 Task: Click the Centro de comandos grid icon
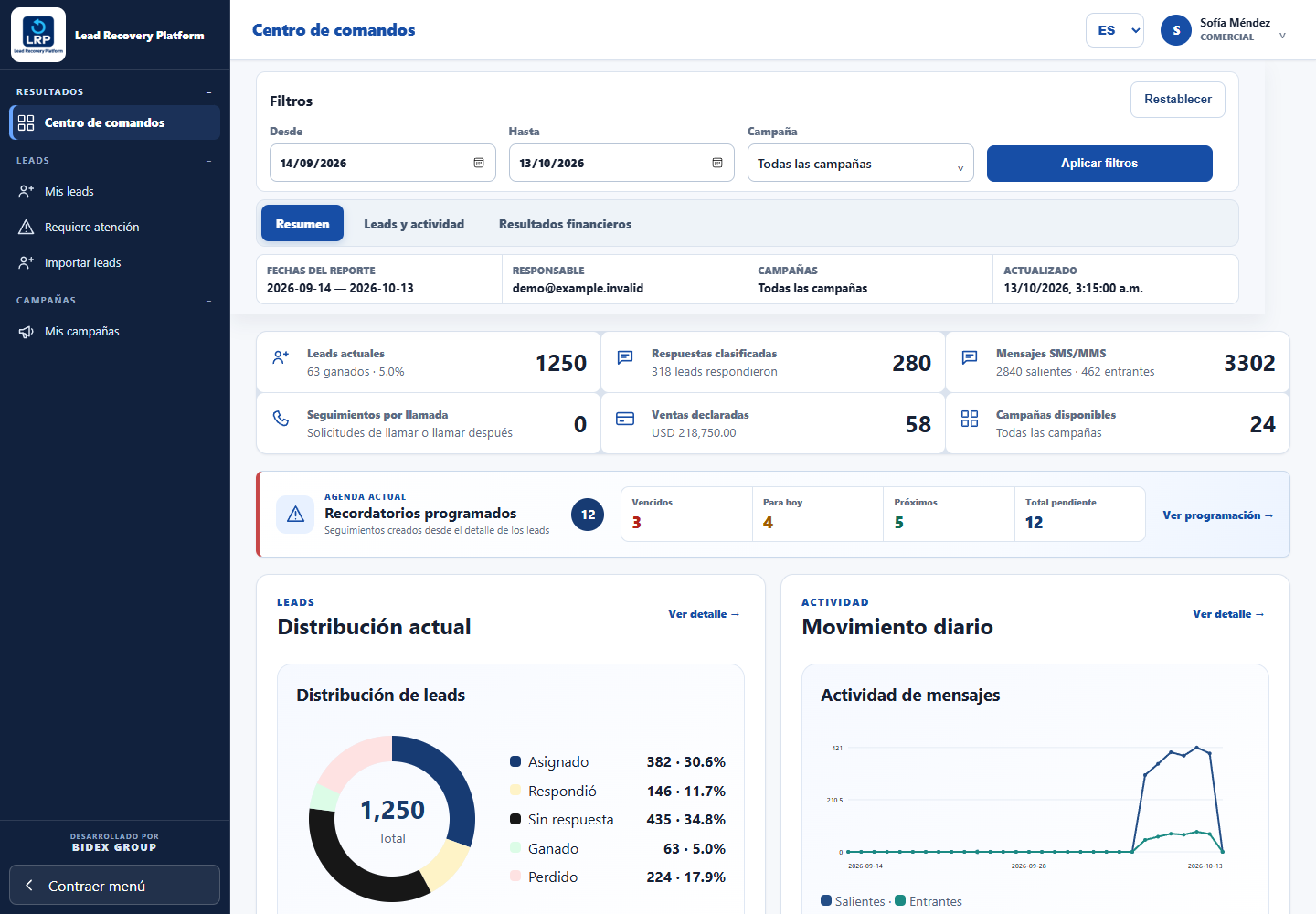coord(26,122)
